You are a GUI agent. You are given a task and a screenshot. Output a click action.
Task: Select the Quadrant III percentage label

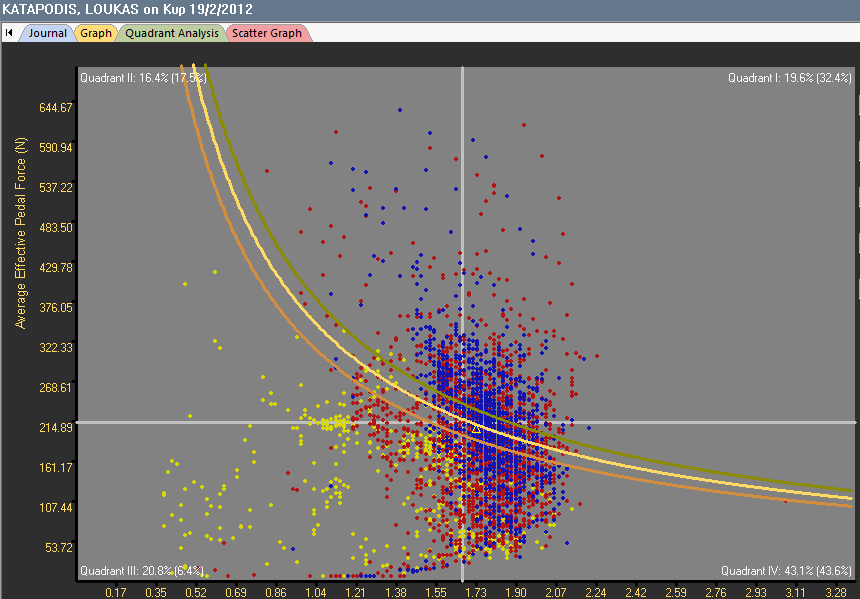point(142,571)
